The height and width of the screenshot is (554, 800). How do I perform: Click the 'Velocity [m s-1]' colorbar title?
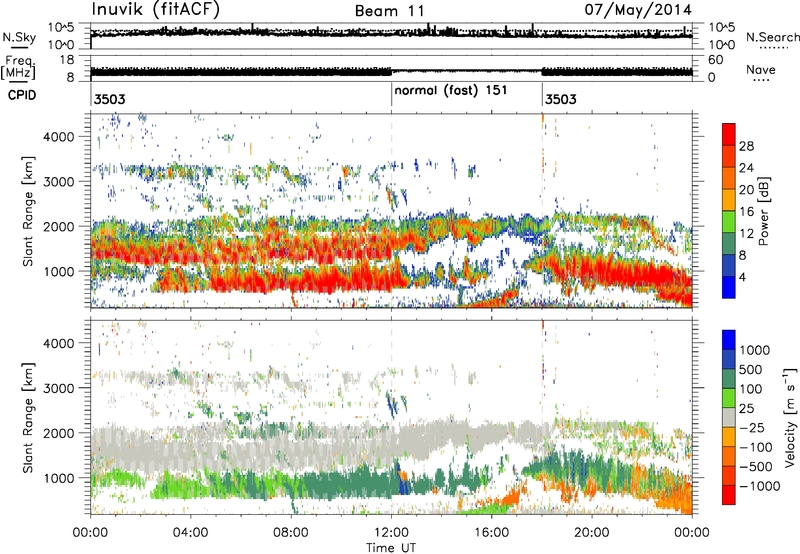790,416
